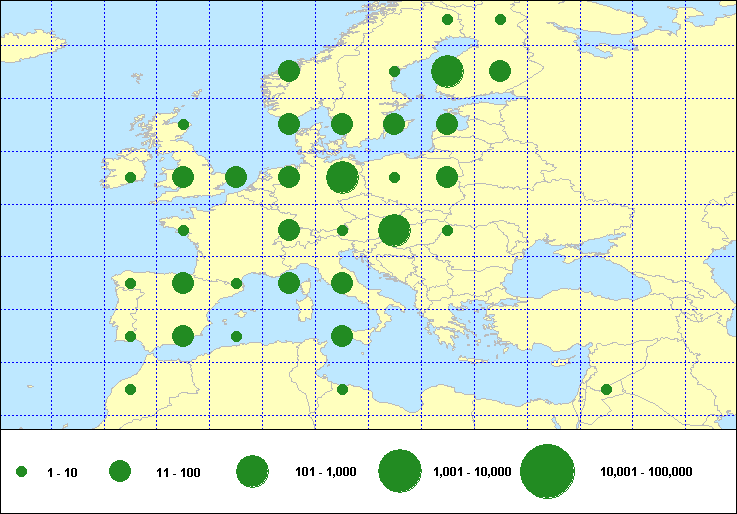Select the large marker over southern Finland
This screenshot has height=514, width=737.
pos(447,71)
